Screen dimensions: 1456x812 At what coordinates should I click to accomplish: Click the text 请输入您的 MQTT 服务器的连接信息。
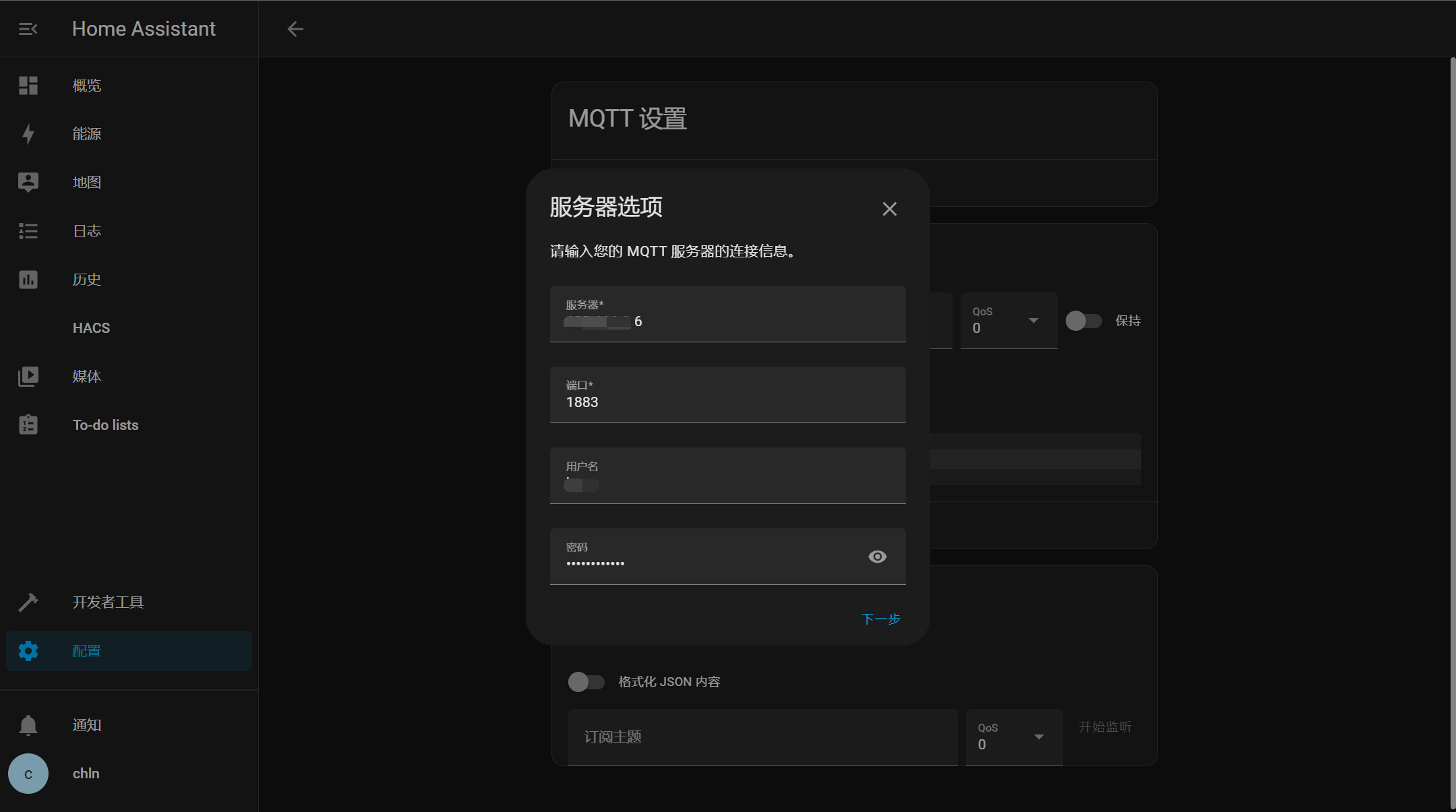(672, 251)
